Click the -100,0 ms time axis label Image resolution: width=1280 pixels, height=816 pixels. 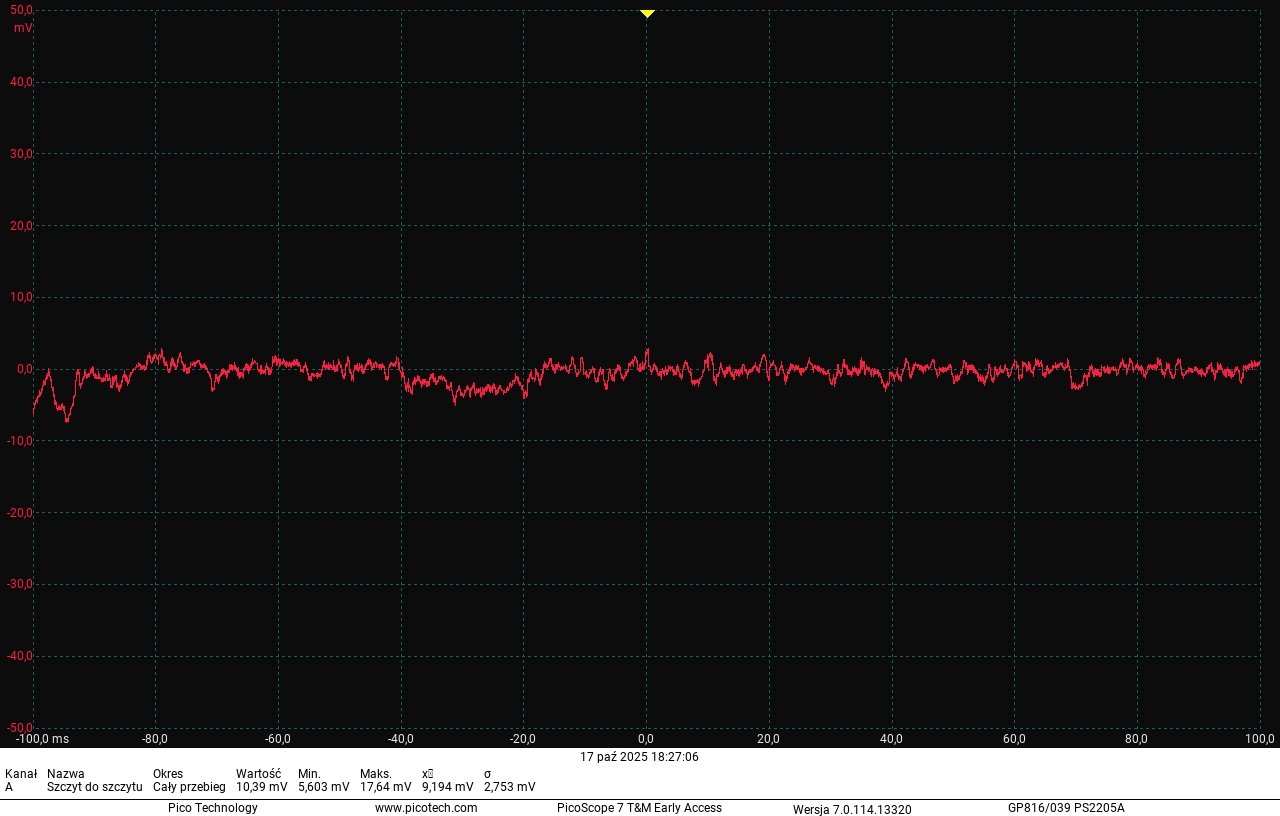(x=44, y=740)
